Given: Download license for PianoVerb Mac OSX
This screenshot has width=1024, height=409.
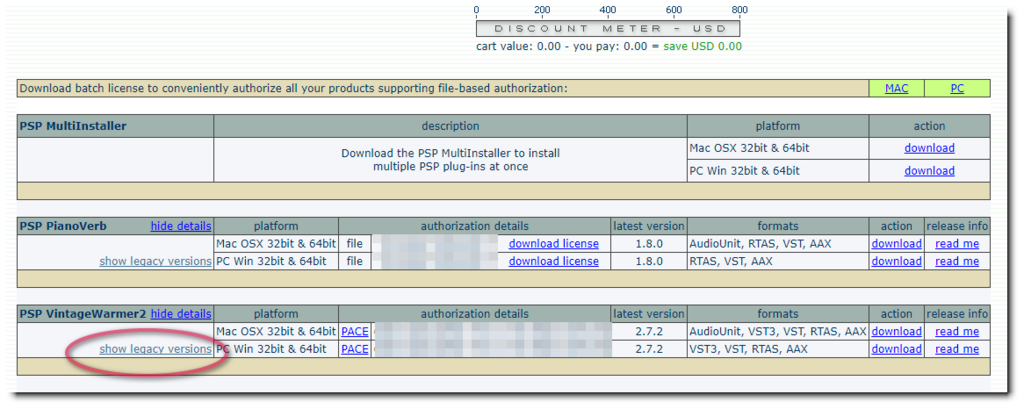Looking at the screenshot, I should (554, 244).
